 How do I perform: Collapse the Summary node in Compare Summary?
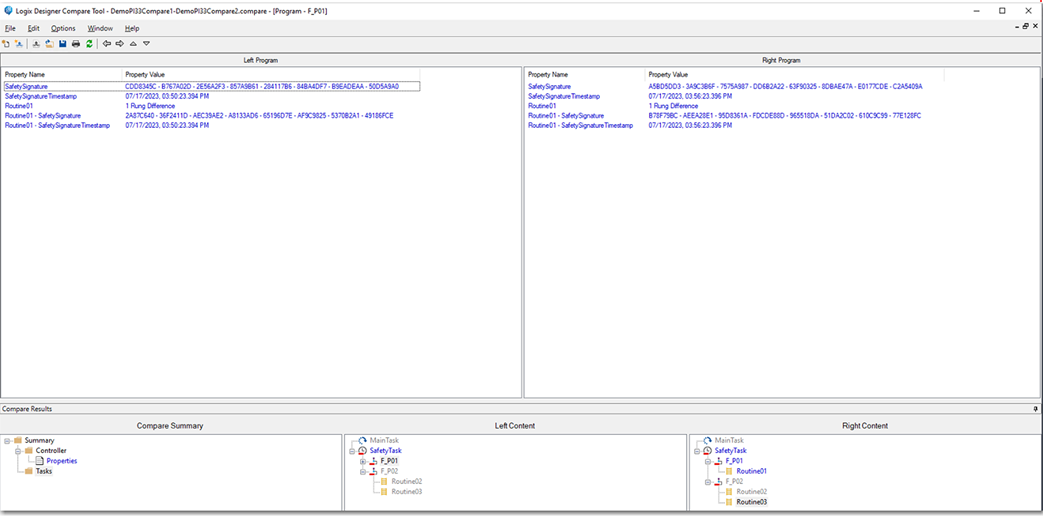(x=7, y=441)
